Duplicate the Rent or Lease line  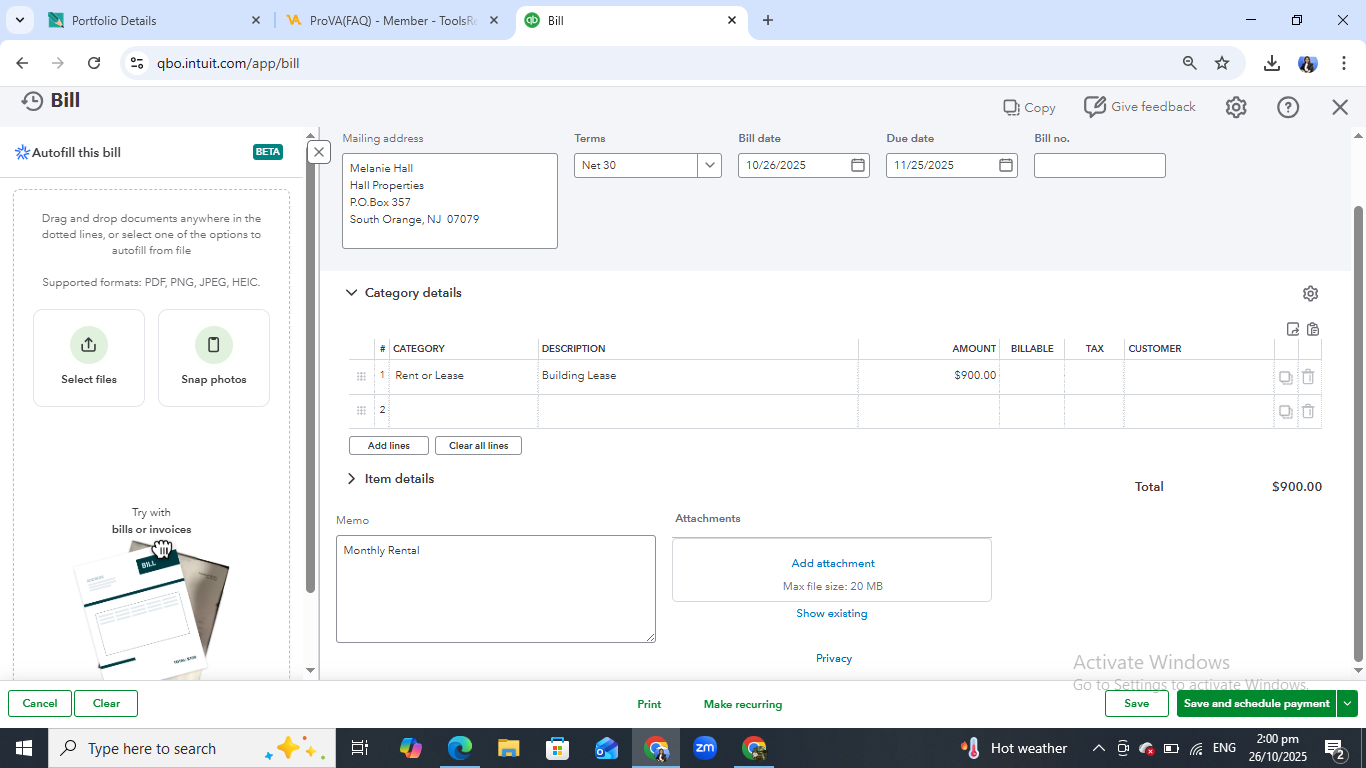1285,377
